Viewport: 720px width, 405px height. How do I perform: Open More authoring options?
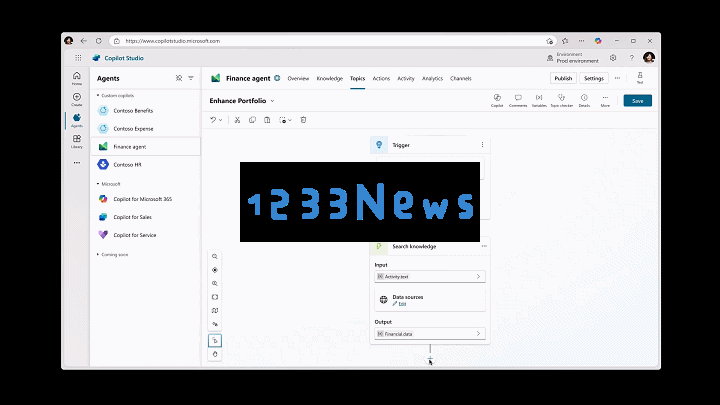pyautogui.click(x=605, y=101)
